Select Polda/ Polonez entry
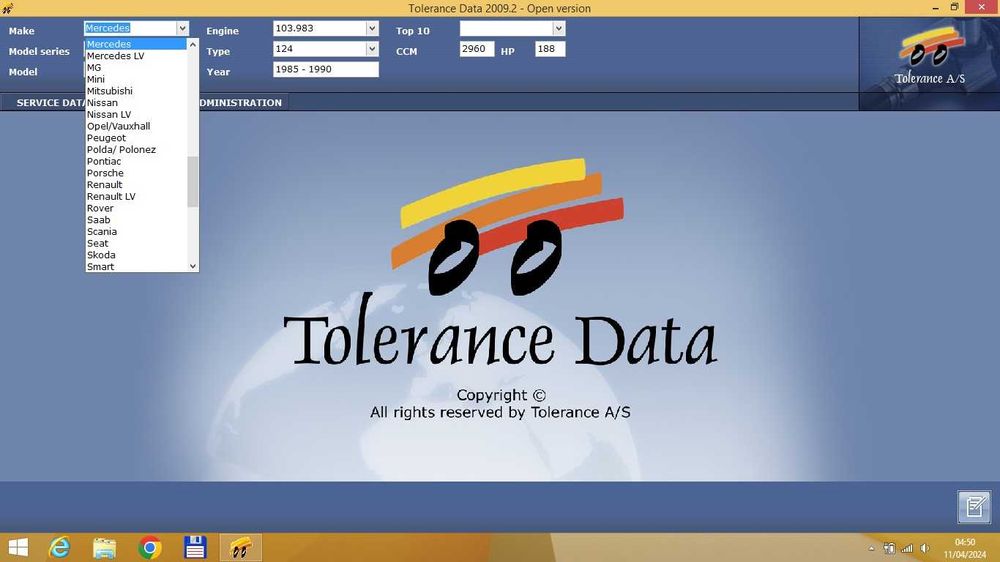Viewport: 1000px width, 562px height. (x=136, y=149)
